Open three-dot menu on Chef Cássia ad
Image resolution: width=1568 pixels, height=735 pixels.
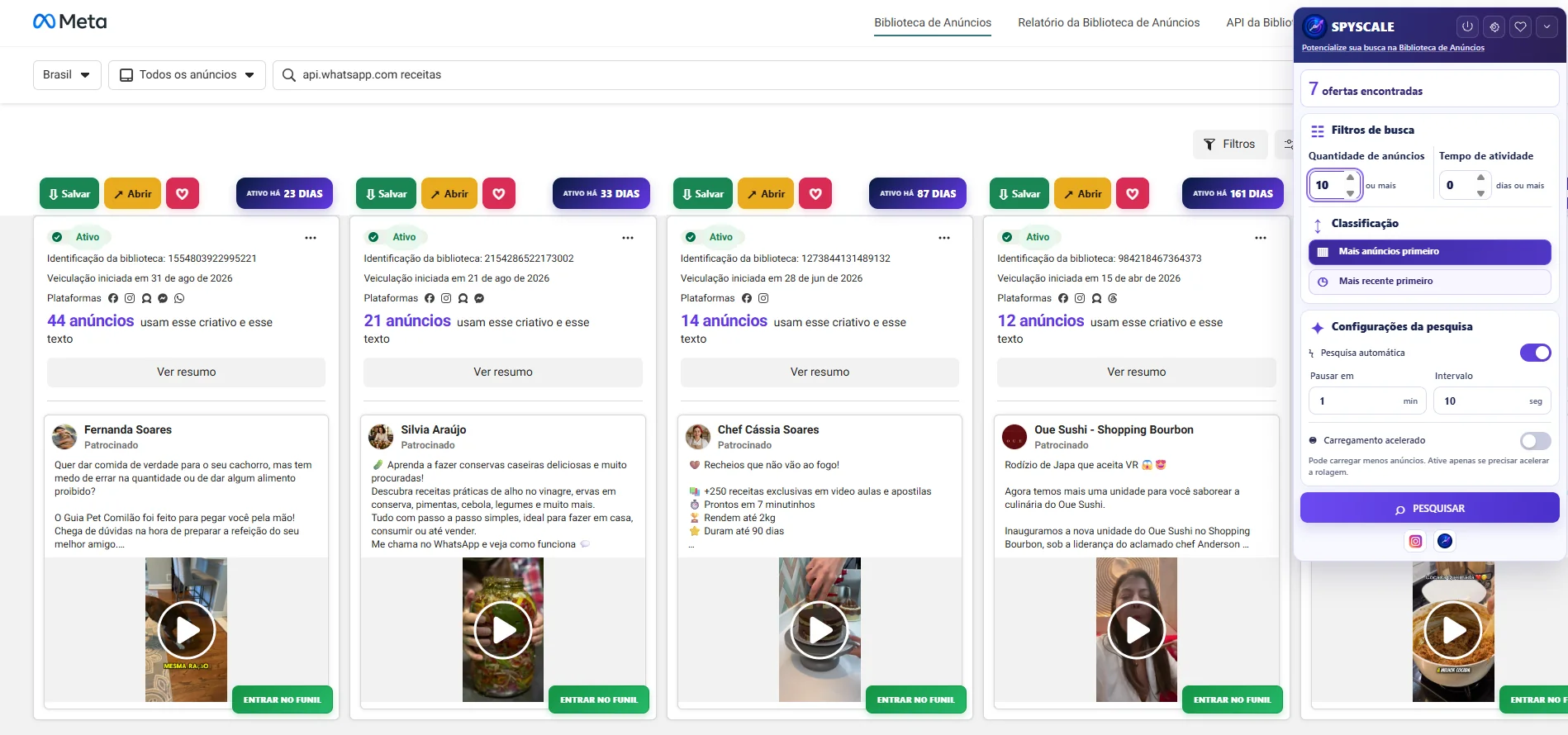tap(944, 238)
